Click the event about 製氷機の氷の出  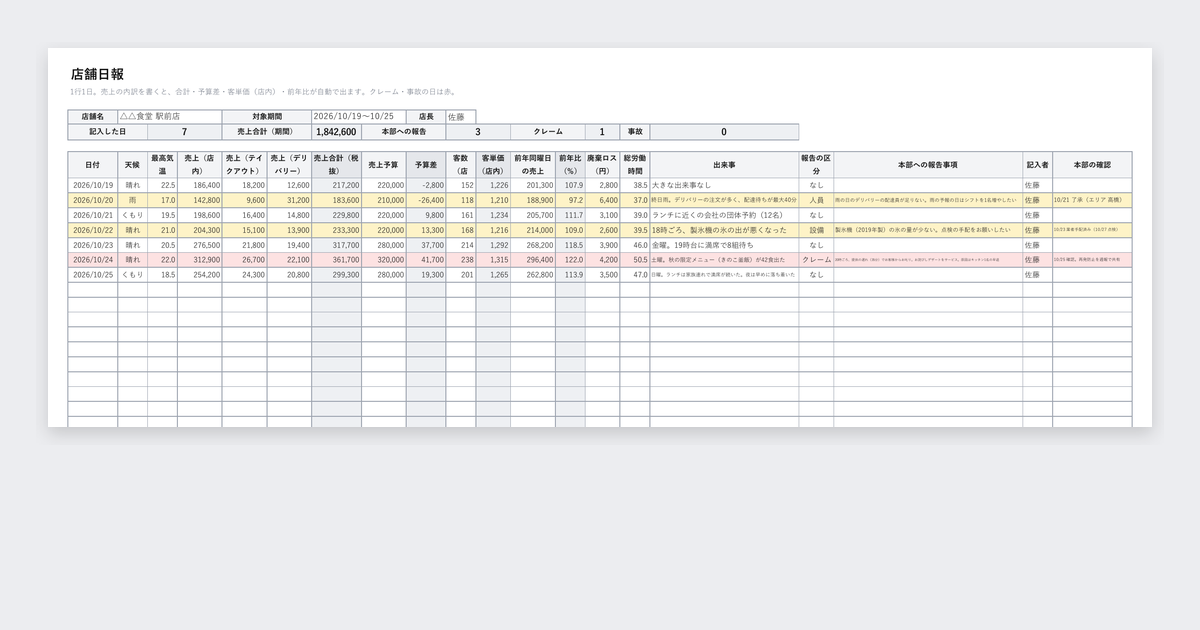(725, 230)
